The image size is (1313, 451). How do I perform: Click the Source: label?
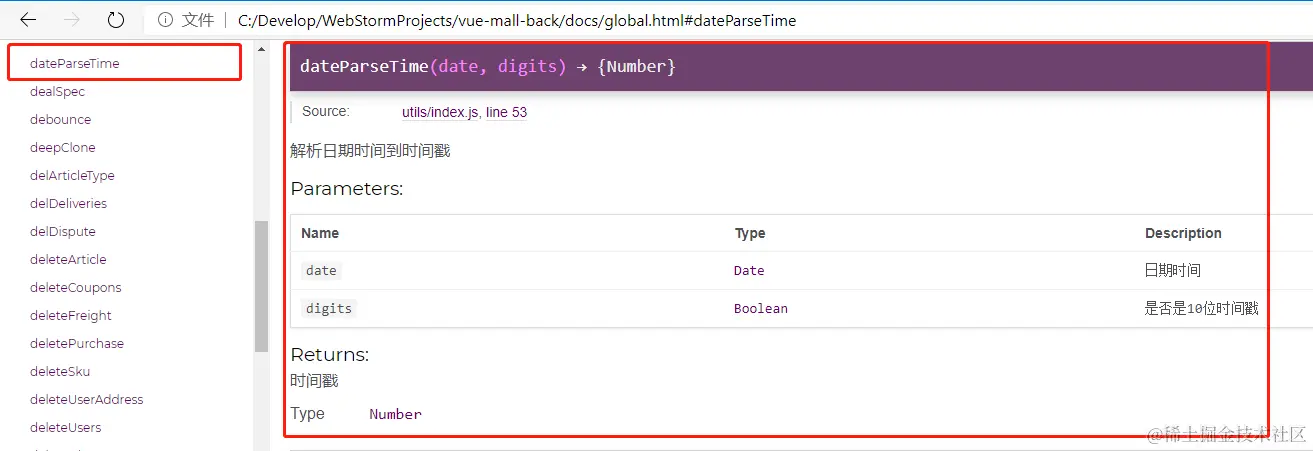pyautogui.click(x=326, y=111)
